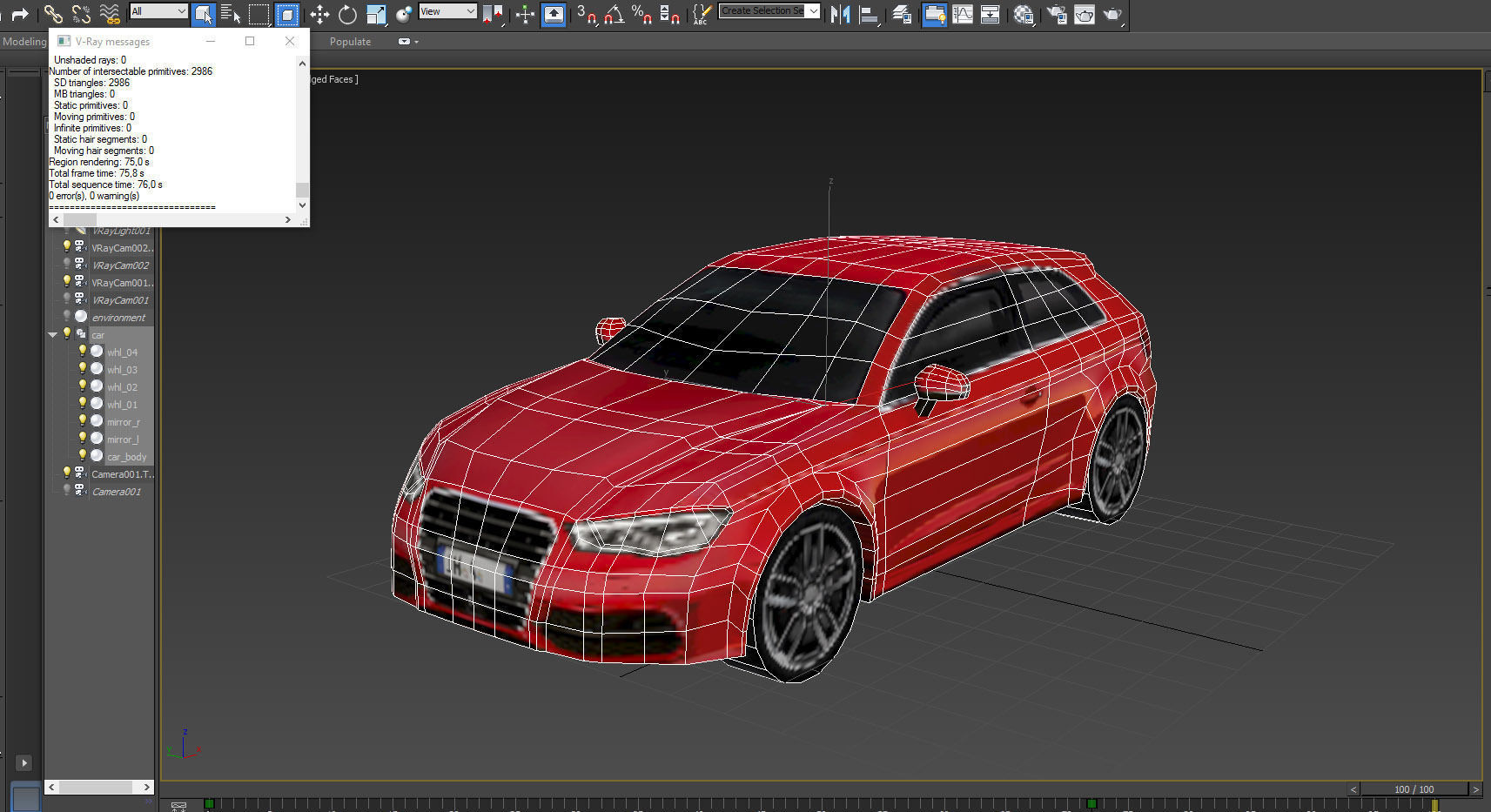
Task: Click the play arrow button on left panel
Action: click(x=24, y=763)
